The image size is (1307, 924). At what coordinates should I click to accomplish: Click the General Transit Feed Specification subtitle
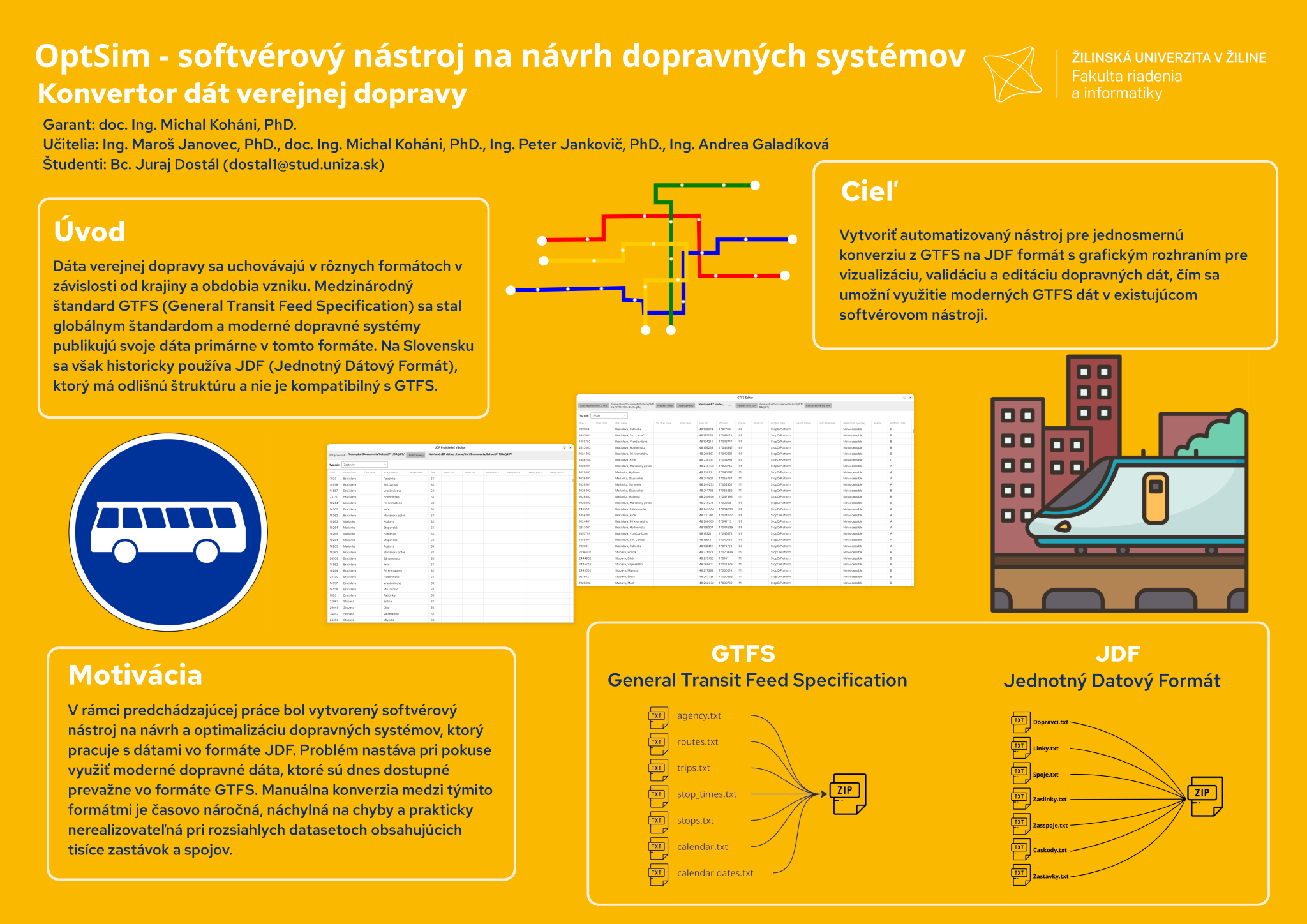(757, 680)
